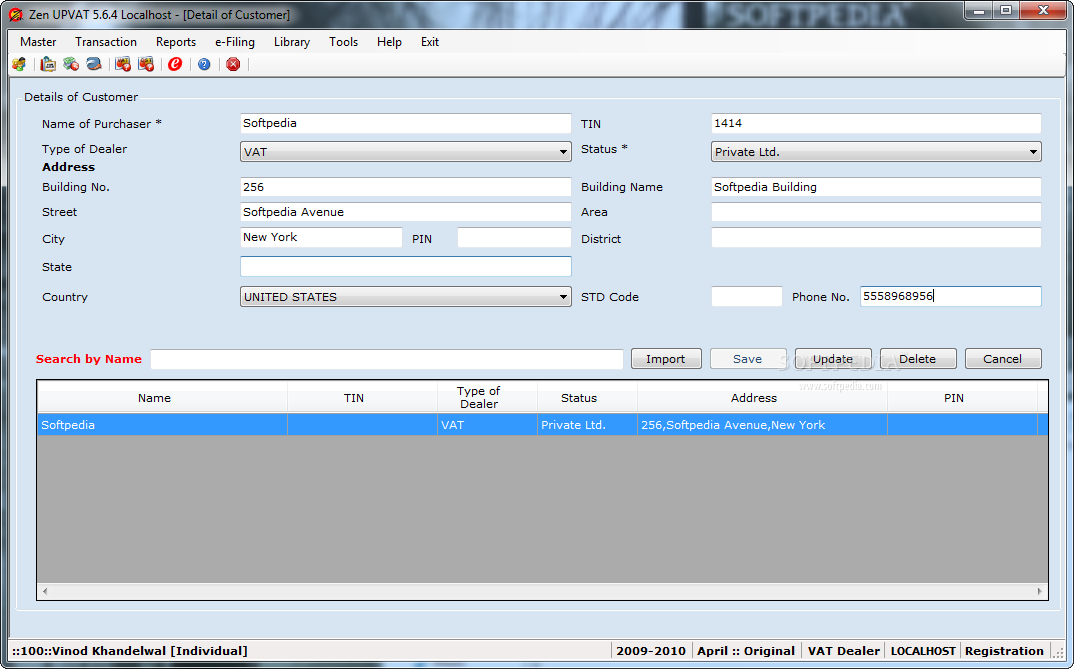Select the Softpedia row in customer grid
Image resolution: width=1074 pixels, height=669 pixels.
pos(542,425)
